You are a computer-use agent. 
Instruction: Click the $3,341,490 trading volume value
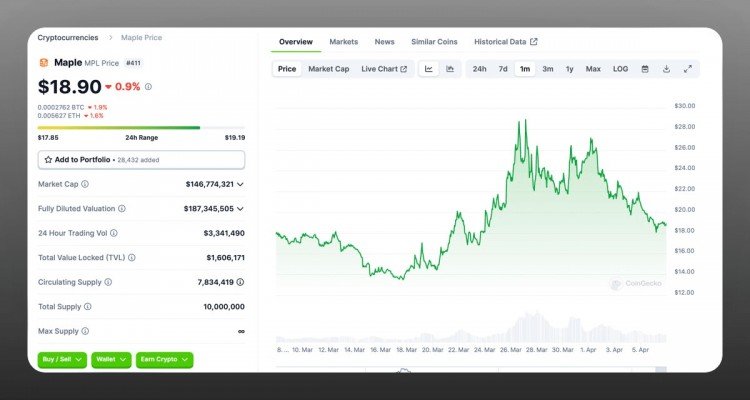224,233
